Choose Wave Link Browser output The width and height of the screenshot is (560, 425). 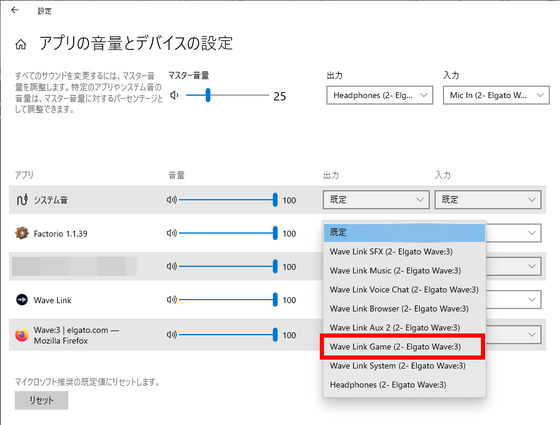point(404,309)
